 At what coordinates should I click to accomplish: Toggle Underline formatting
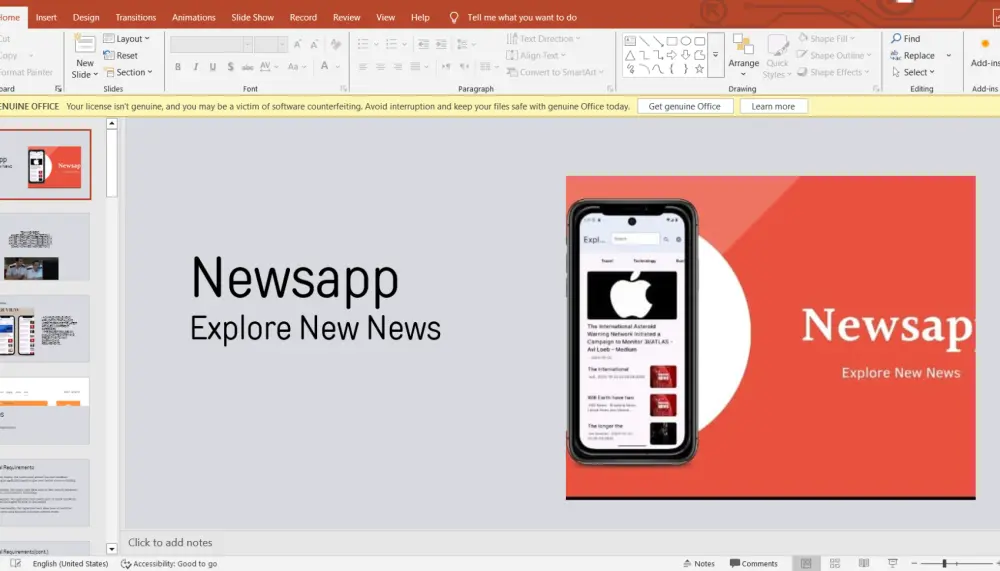[212, 66]
